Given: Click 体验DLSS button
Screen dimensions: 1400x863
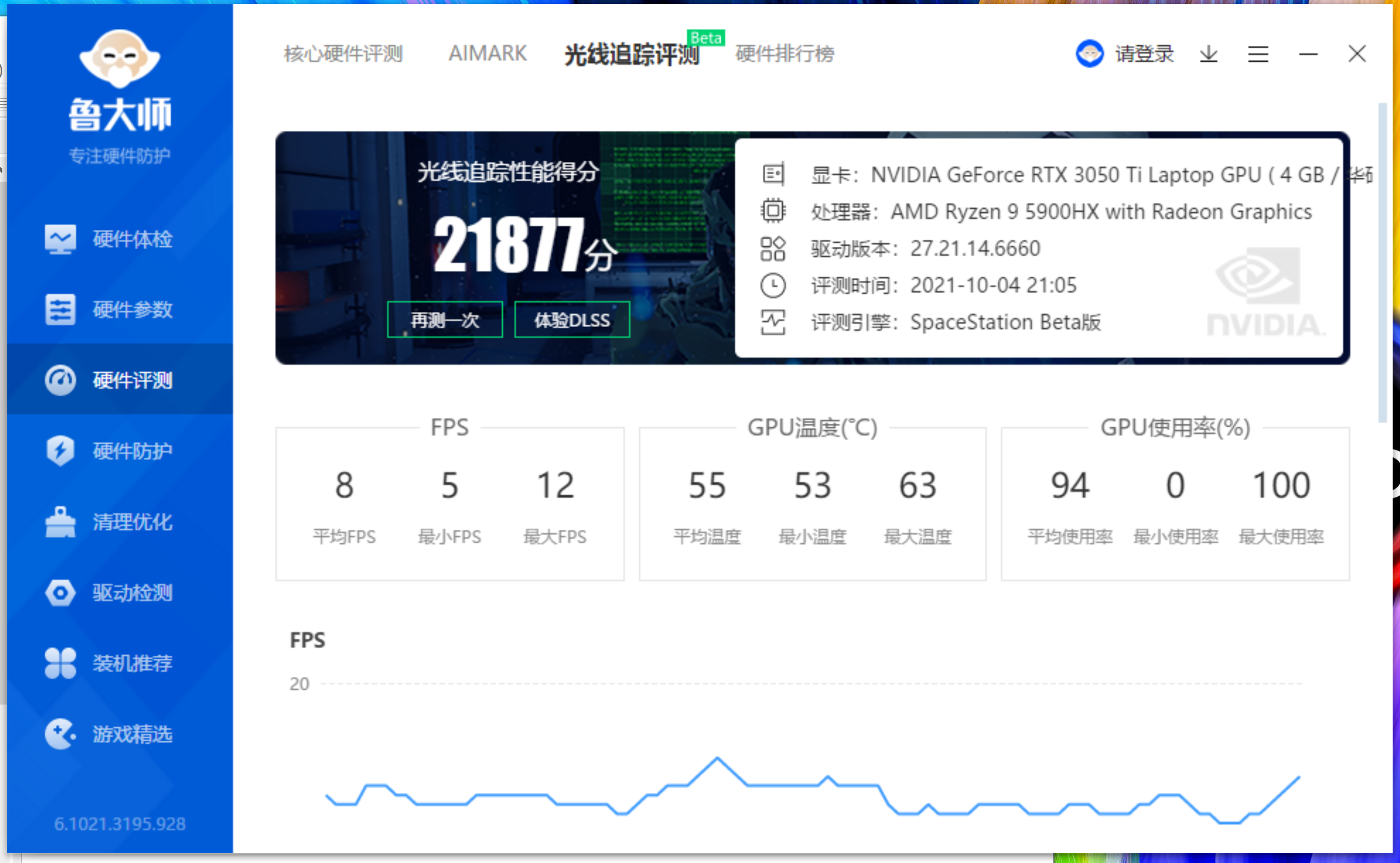Looking at the screenshot, I should coord(572,320).
